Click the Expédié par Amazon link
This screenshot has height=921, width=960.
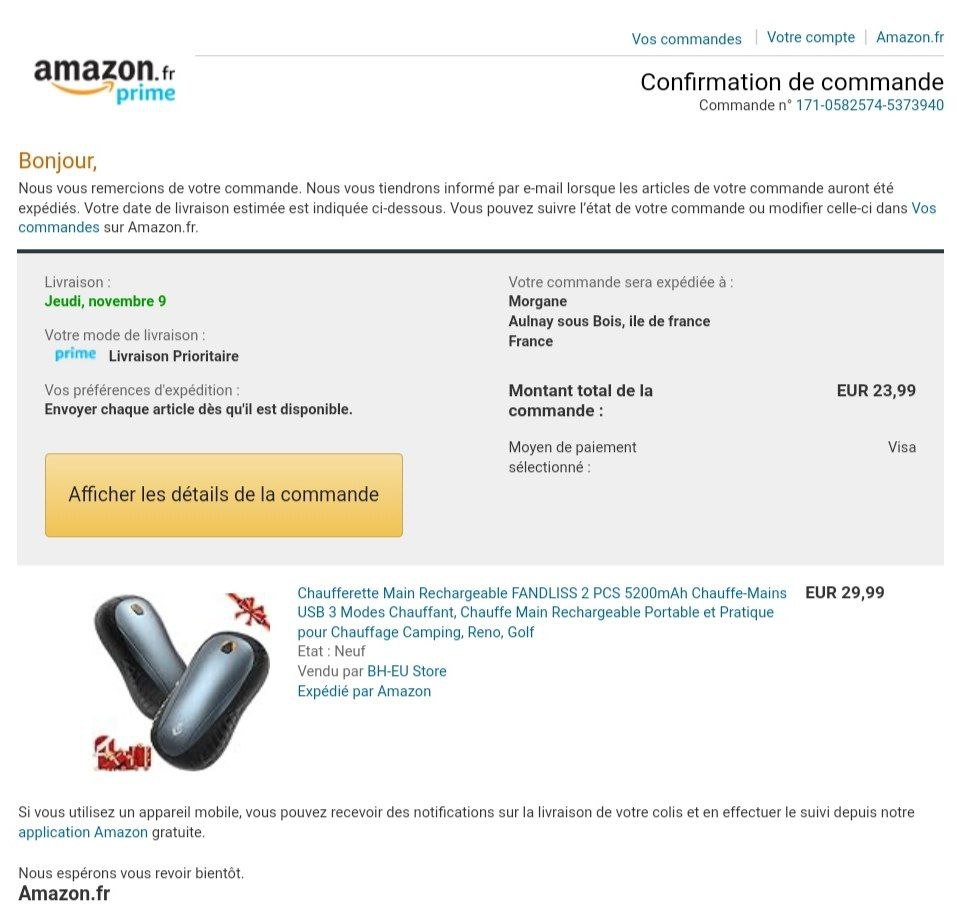pos(364,691)
